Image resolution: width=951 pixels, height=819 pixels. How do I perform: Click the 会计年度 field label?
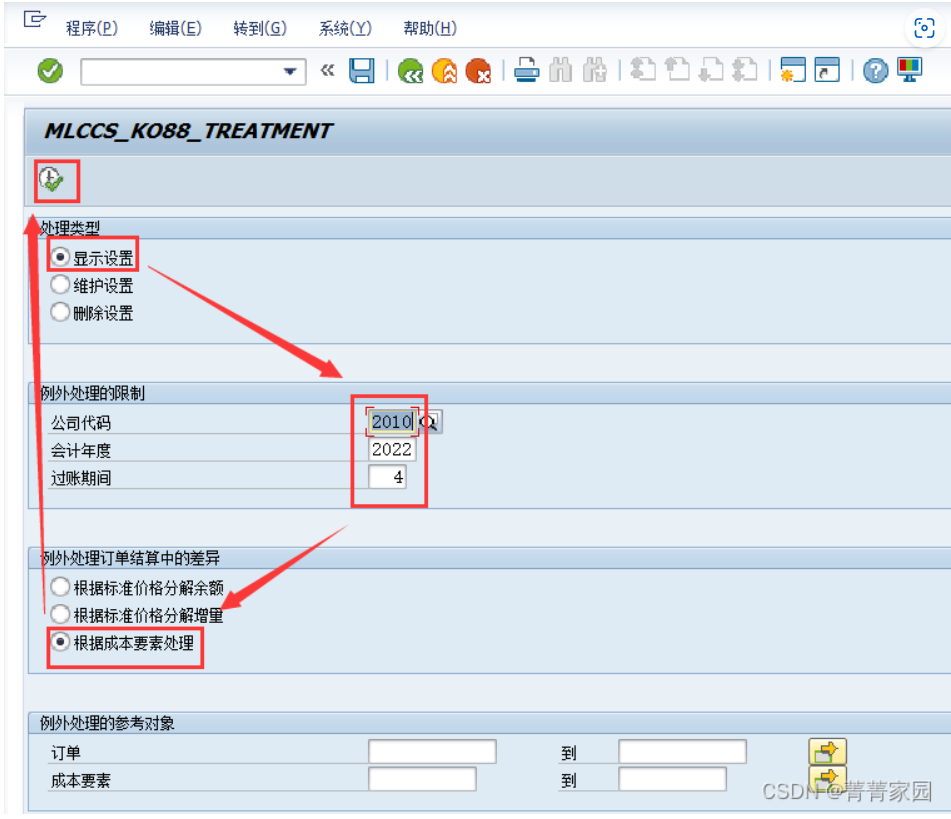(x=81, y=451)
